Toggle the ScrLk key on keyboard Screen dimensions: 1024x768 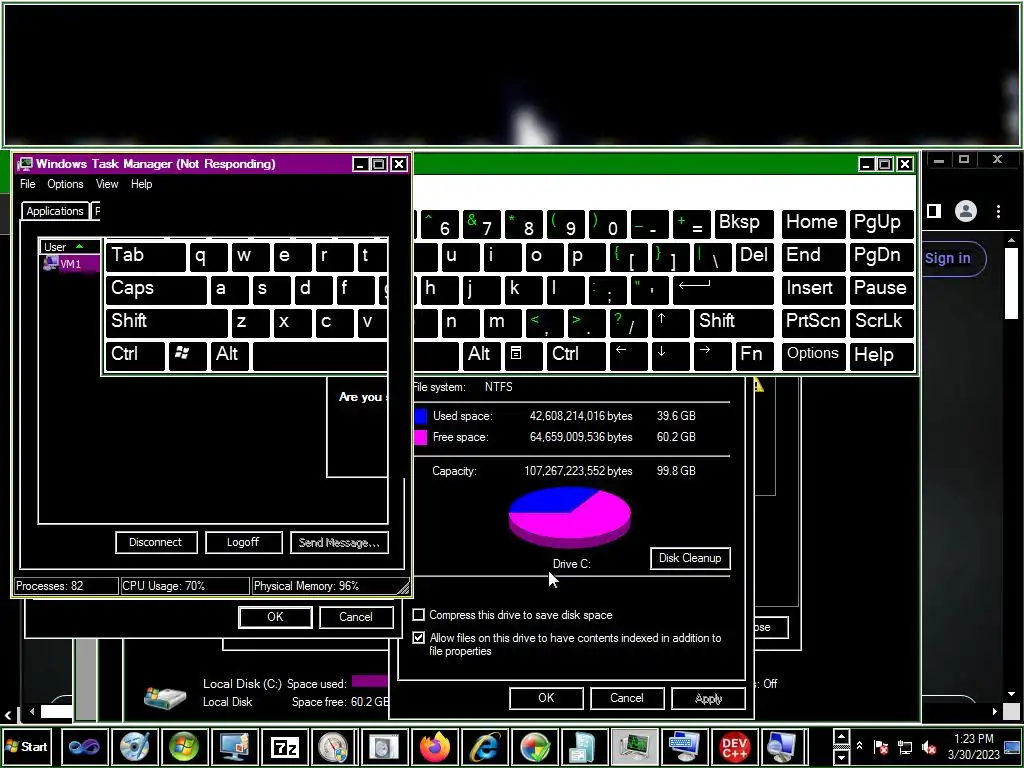881,322
